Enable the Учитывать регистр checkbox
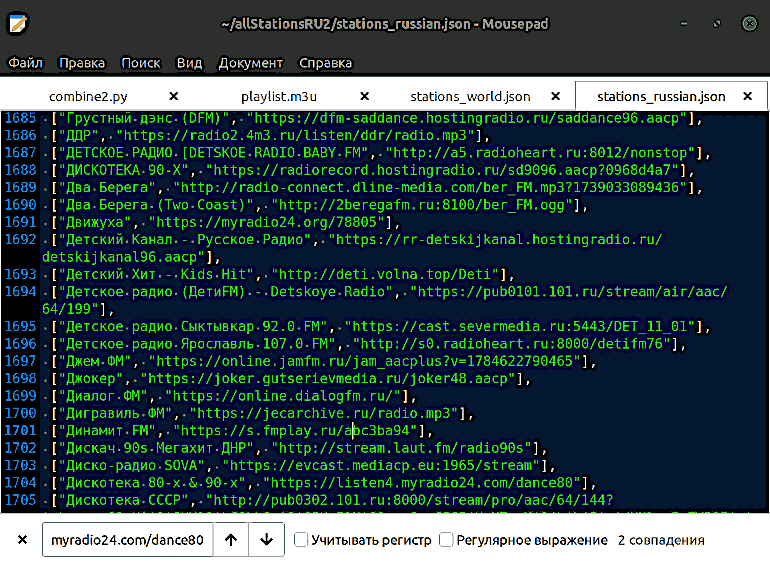 (x=301, y=540)
